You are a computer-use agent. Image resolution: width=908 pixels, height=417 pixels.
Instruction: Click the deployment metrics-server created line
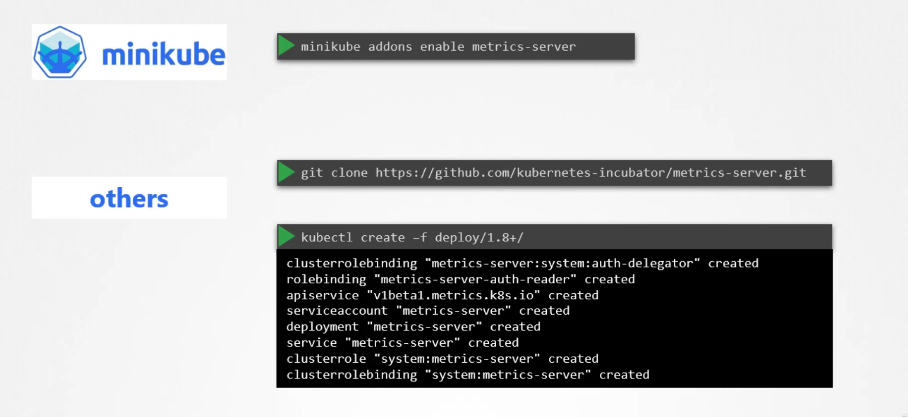pos(413,327)
